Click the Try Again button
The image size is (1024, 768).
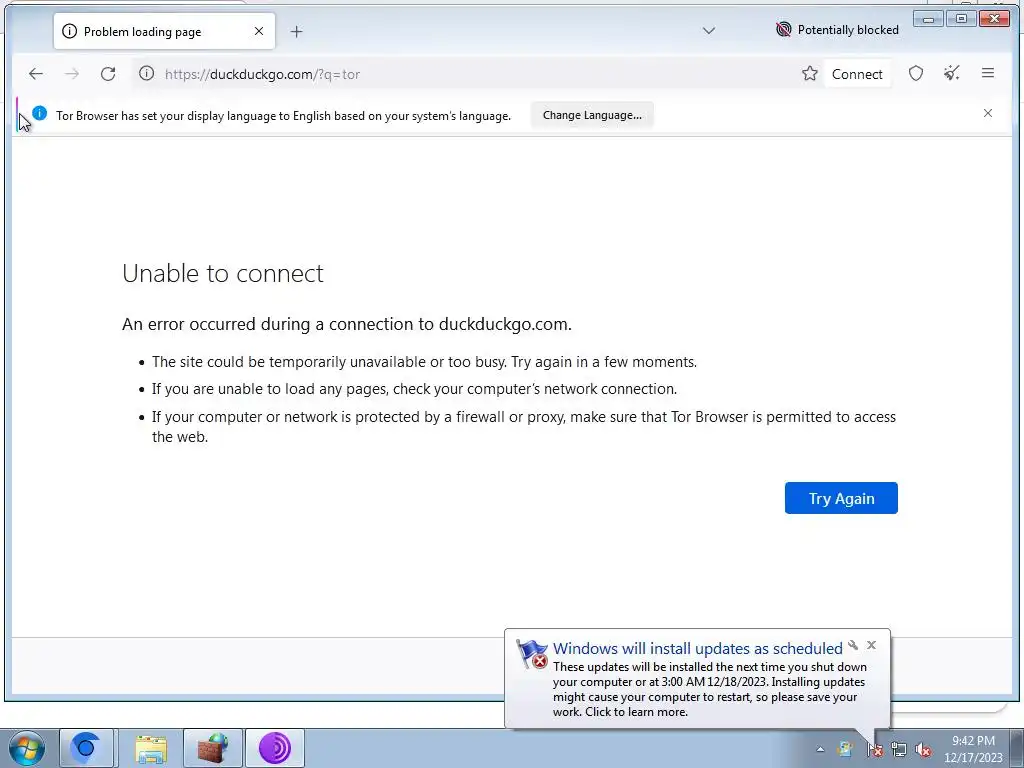tap(841, 498)
